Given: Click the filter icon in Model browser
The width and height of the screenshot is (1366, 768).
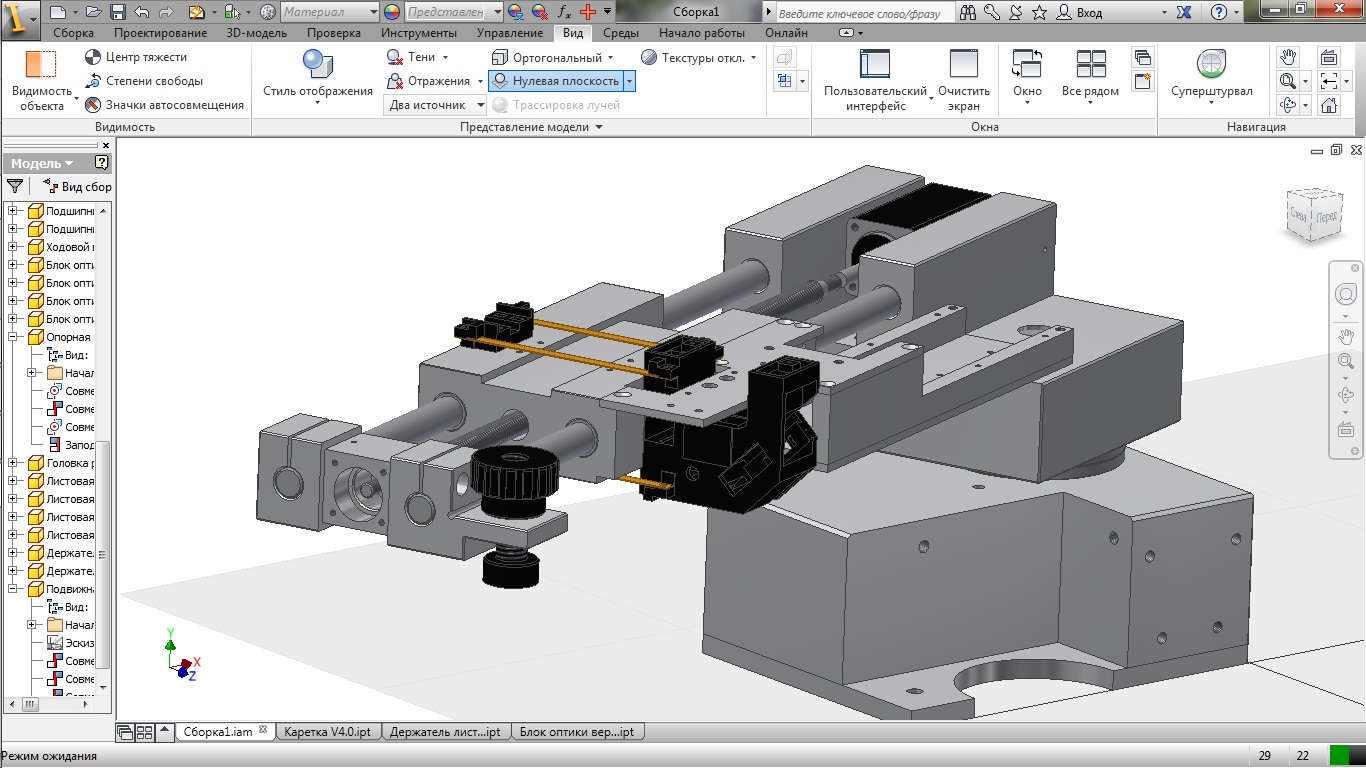Looking at the screenshot, I should (x=15, y=186).
